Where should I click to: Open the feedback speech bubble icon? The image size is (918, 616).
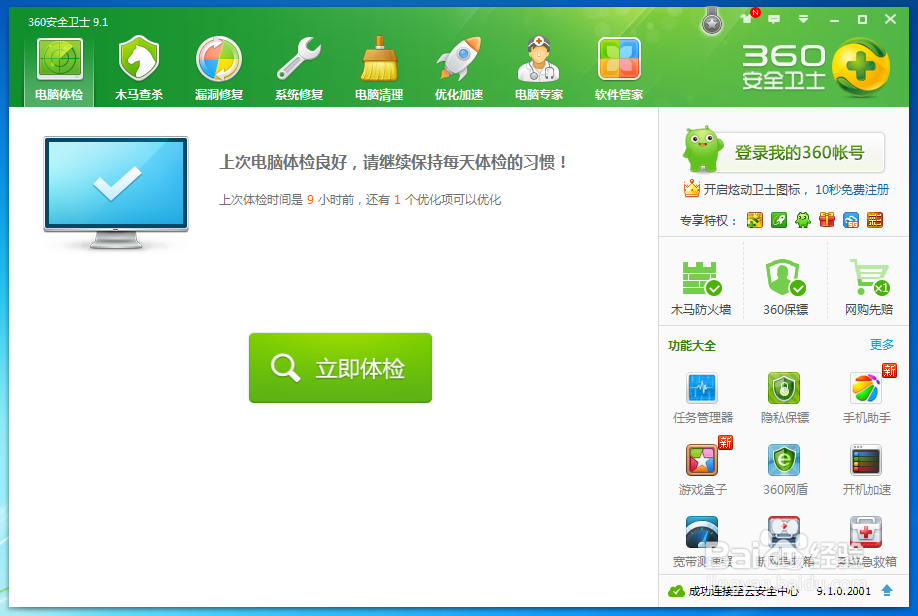[774, 19]
